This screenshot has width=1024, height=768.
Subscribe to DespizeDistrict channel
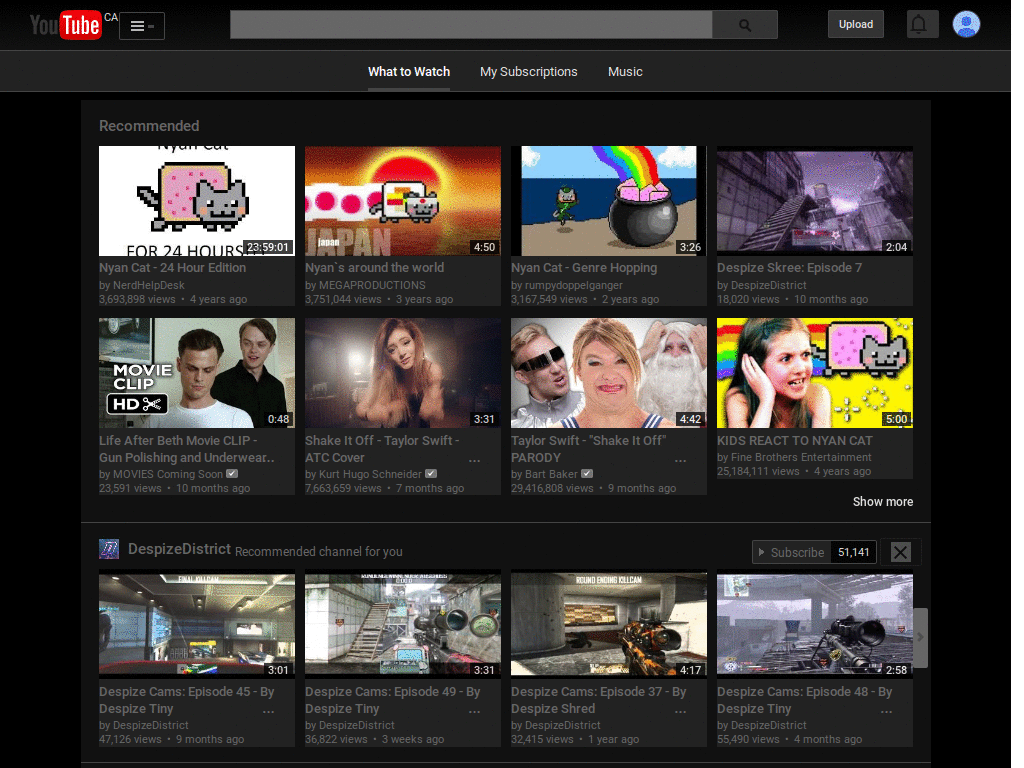coord(791,552)
